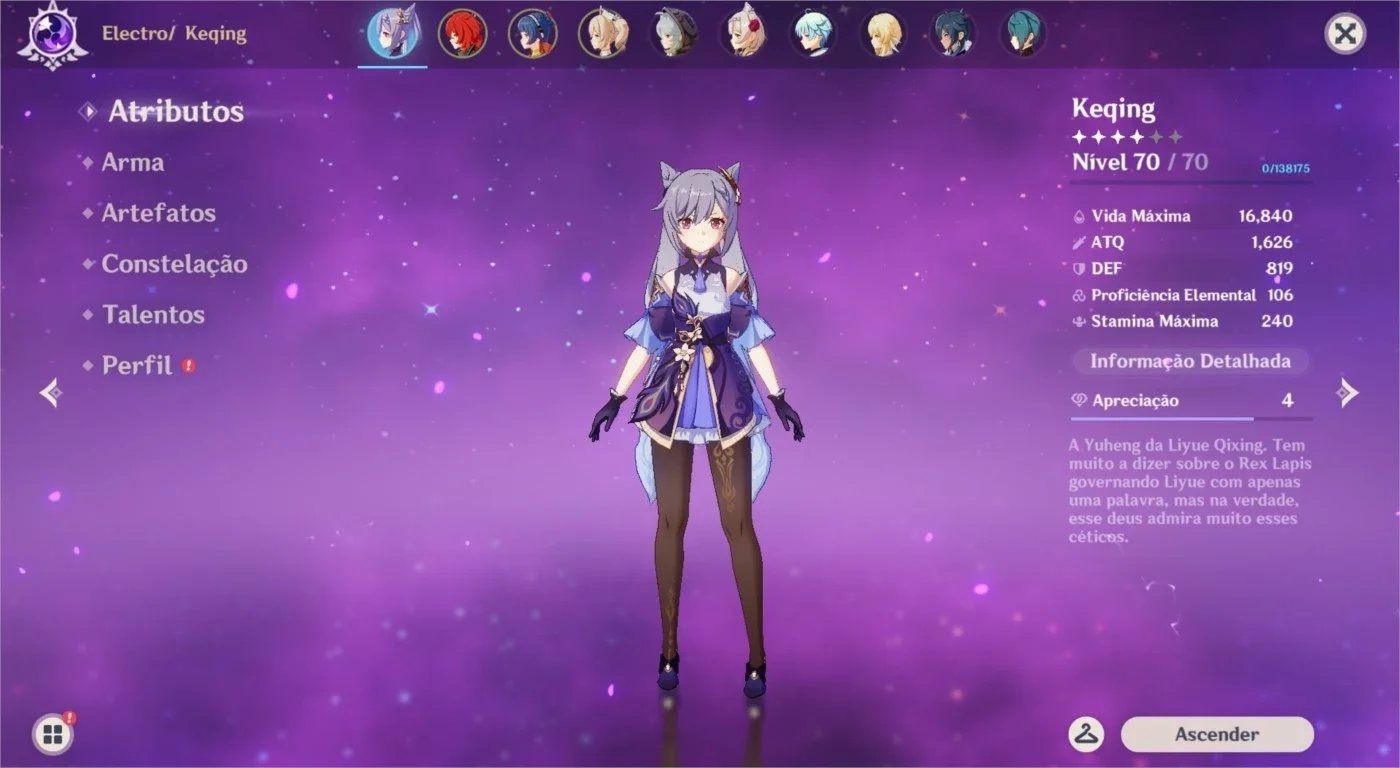Click the ATQ value 1,626

click(1272, 242)
